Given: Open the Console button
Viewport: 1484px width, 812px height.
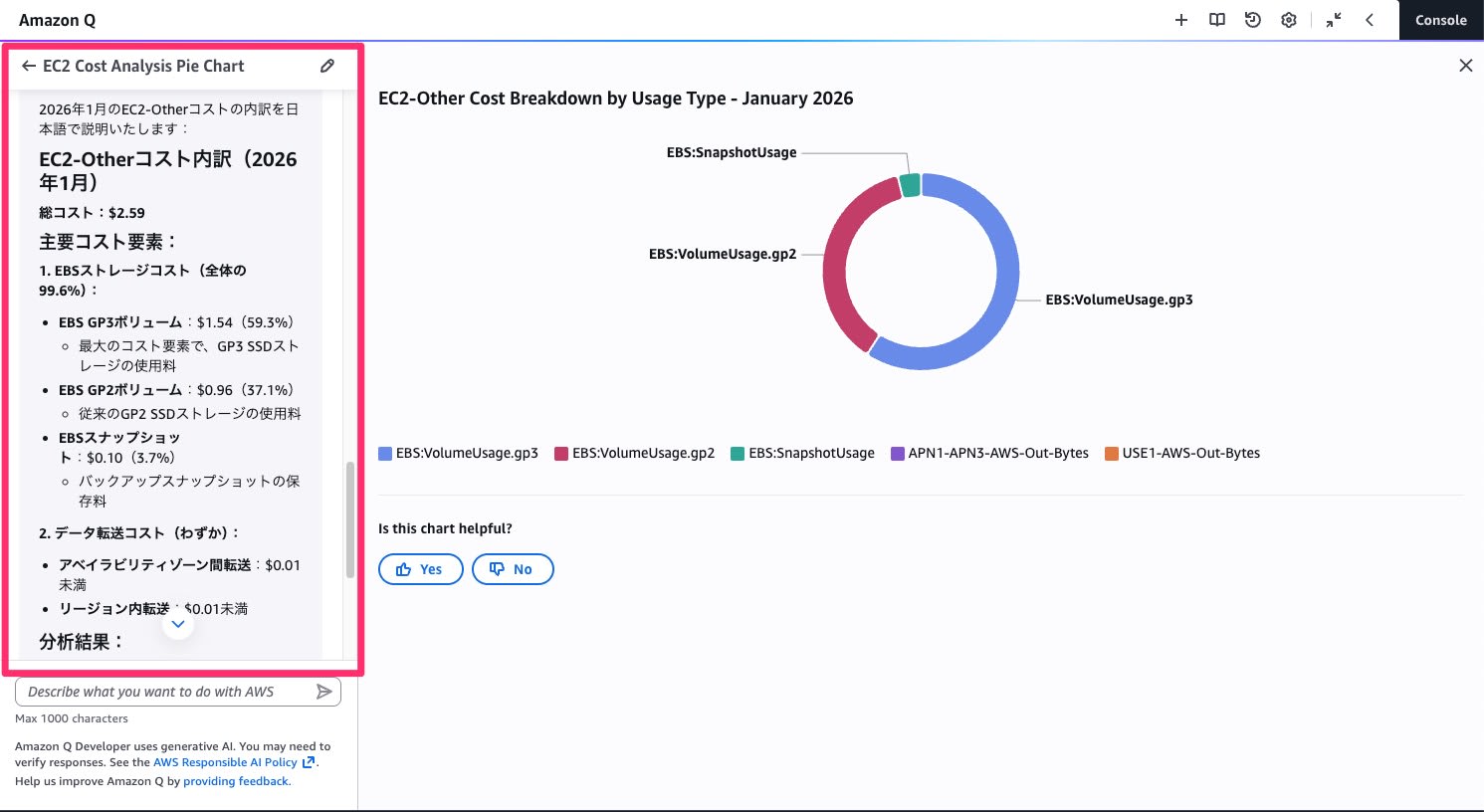Looking at the screenshot, I should tap(1441, 20).
